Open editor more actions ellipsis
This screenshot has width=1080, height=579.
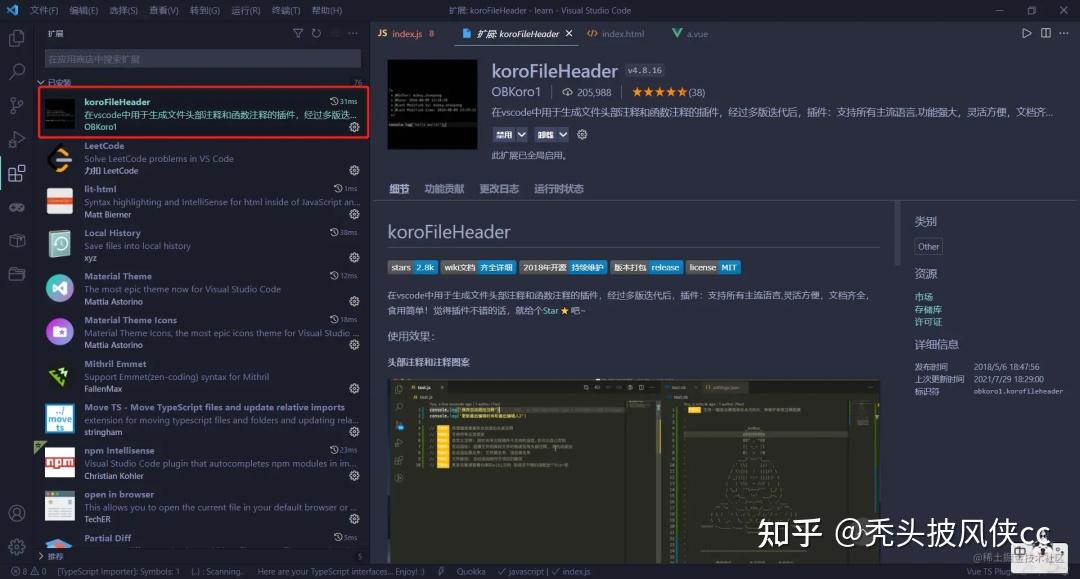tap(1064, 33)
